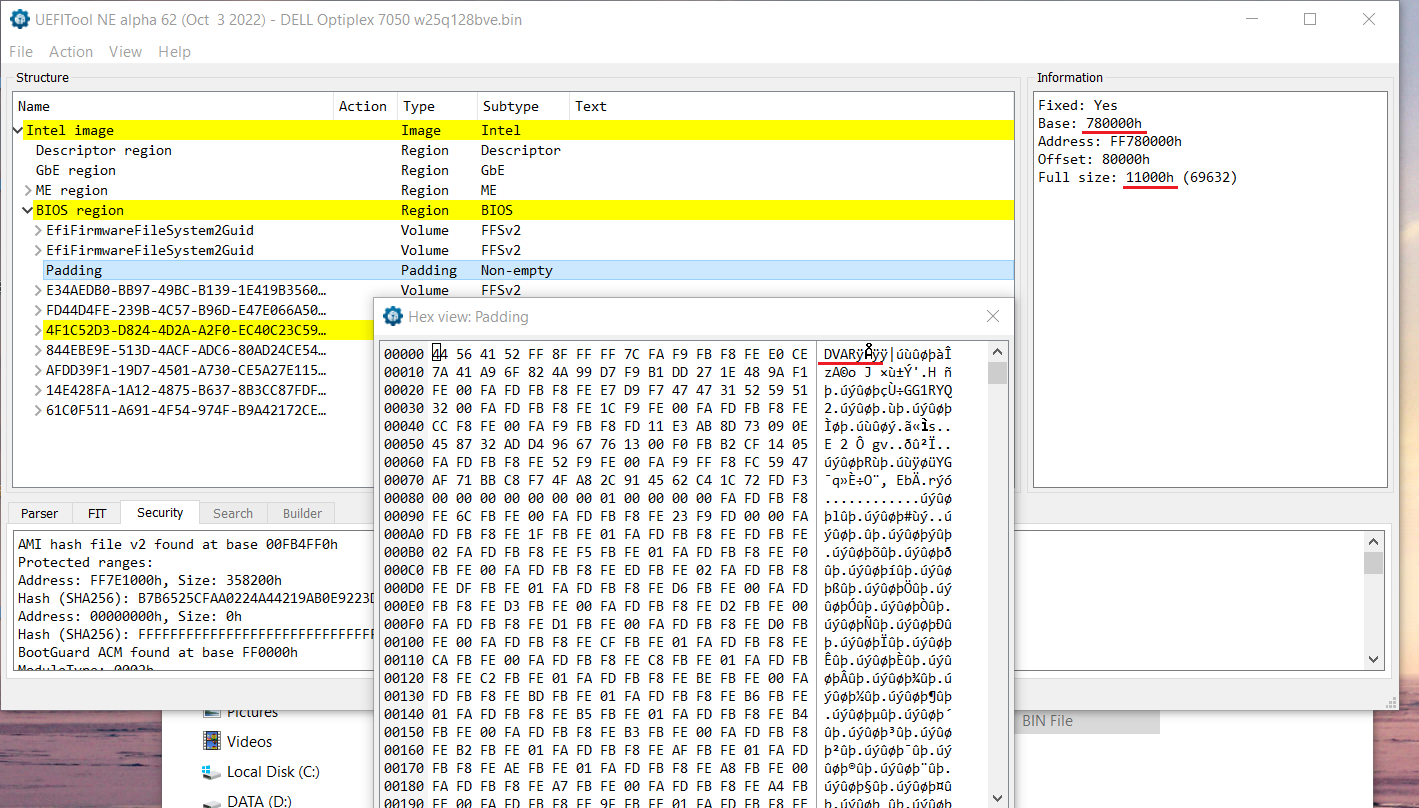
Task: Expand the first EfiFirmwareFileSystem2Guid volume
Action: (38, 230)
